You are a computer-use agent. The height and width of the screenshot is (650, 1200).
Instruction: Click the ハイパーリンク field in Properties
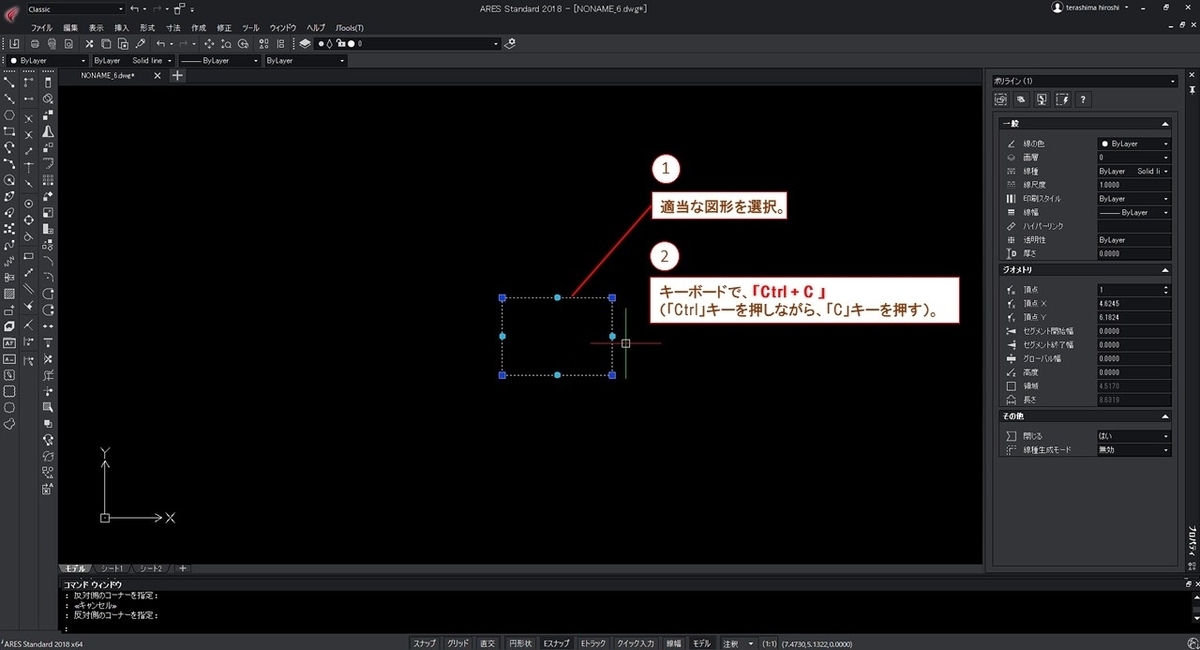click(x=1133, y=226)
